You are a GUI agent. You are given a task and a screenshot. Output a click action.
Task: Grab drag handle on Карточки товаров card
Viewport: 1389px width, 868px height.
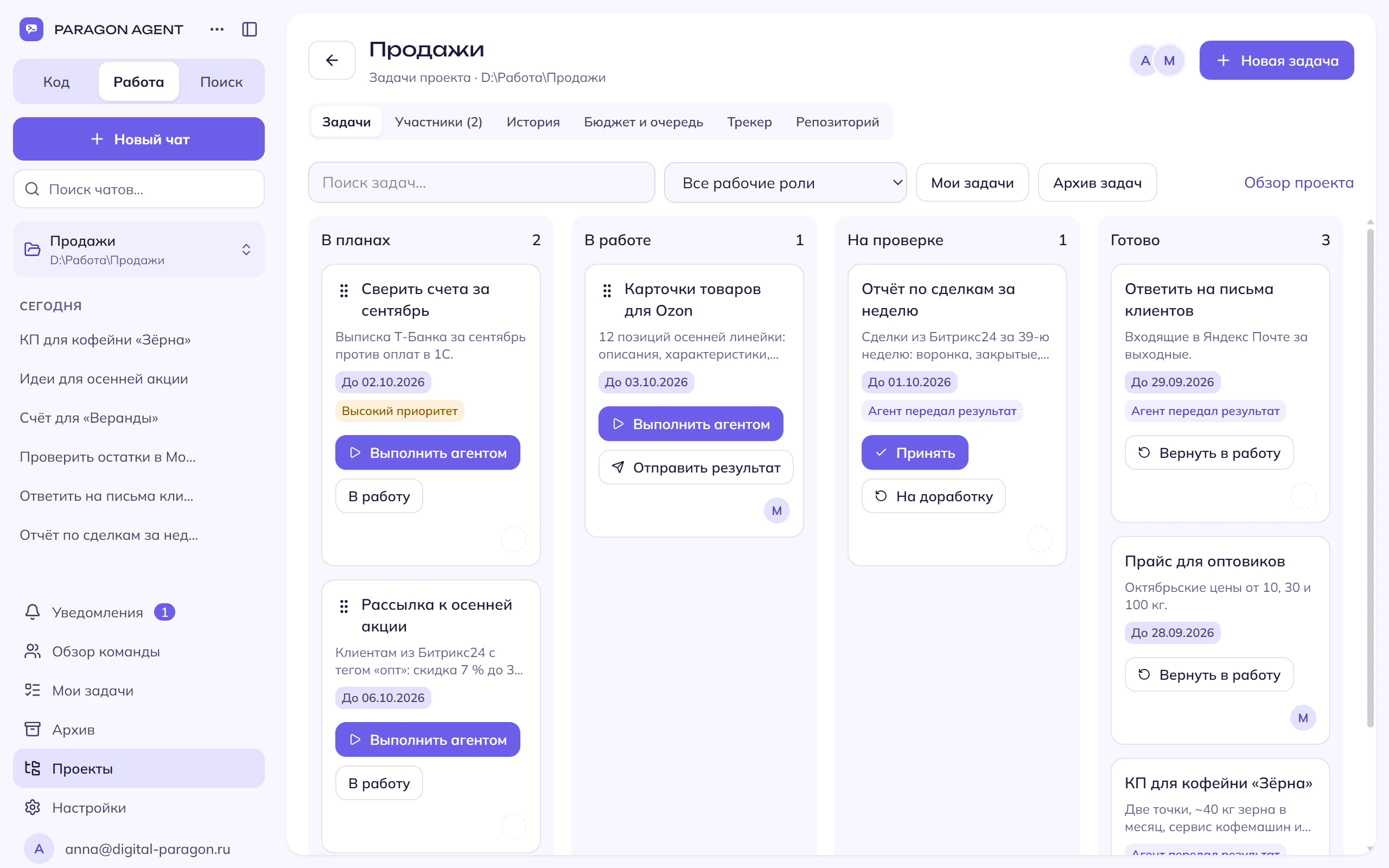pos(607,290)
